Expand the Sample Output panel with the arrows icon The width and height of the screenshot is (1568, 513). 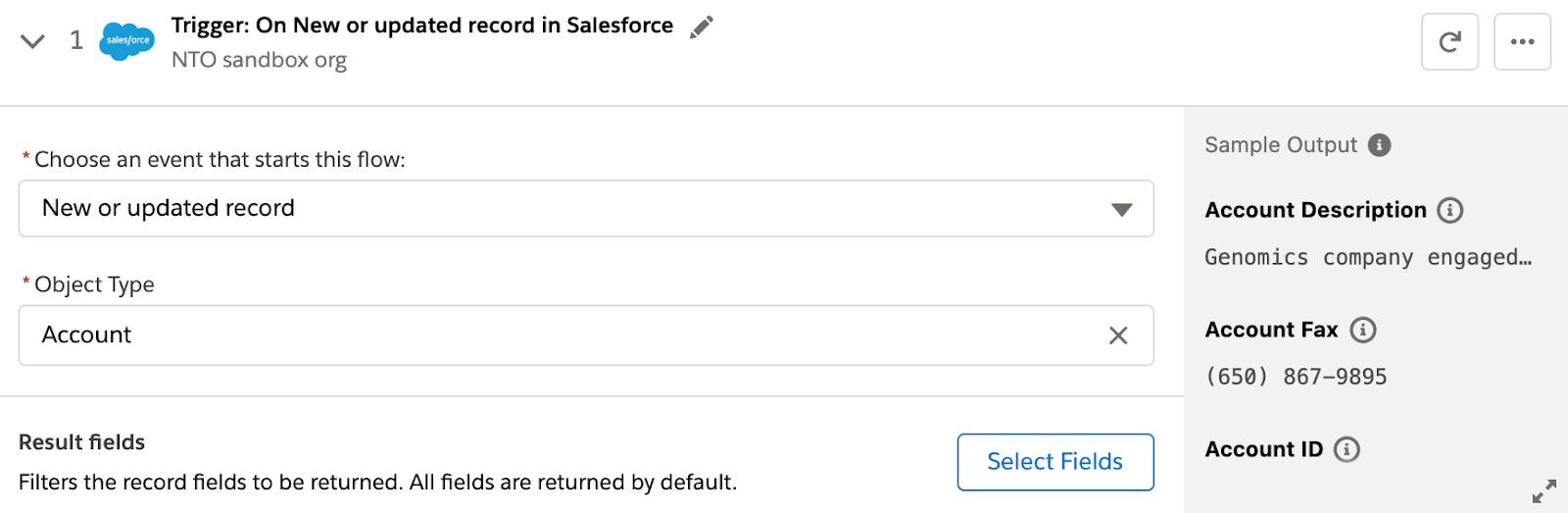click(x=1543, y=490)
